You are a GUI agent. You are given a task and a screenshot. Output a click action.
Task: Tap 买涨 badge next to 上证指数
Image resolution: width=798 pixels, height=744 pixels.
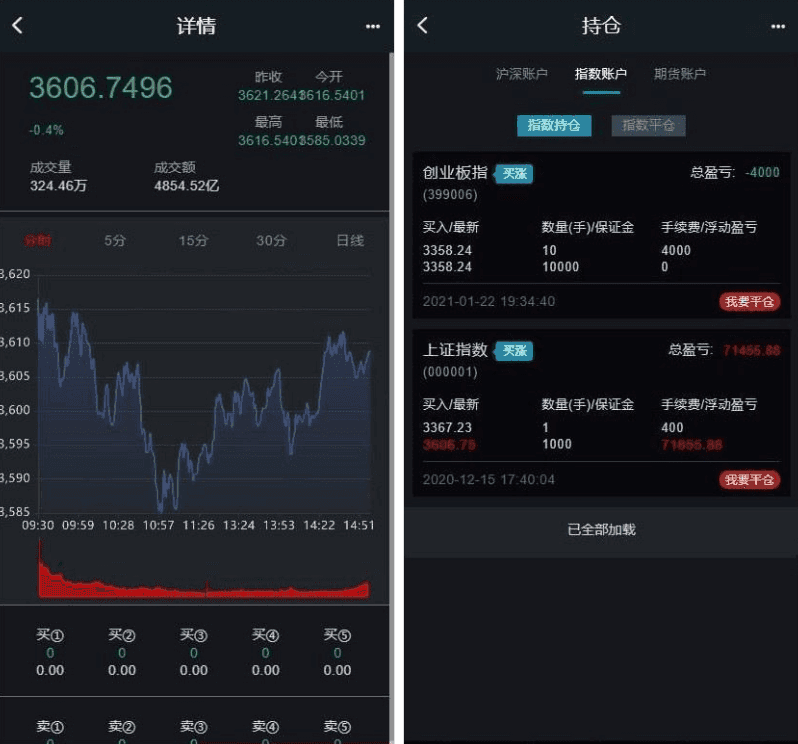(x=515, y=351)
